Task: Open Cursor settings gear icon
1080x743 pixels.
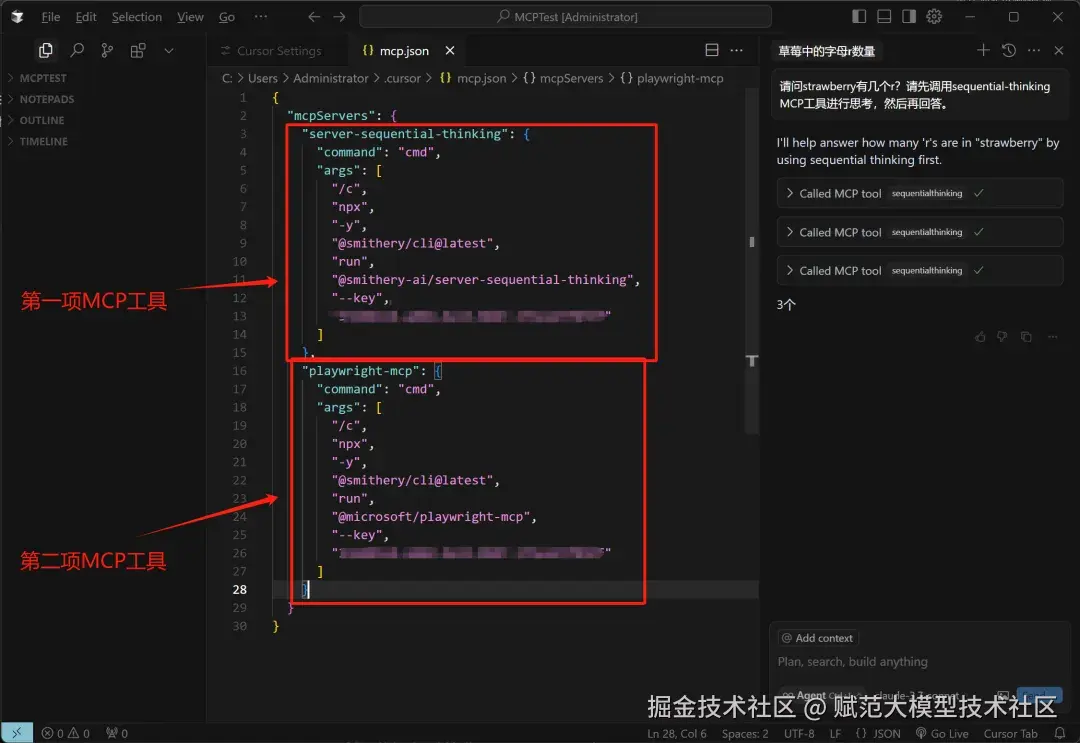Action: (x=934, y=17)
